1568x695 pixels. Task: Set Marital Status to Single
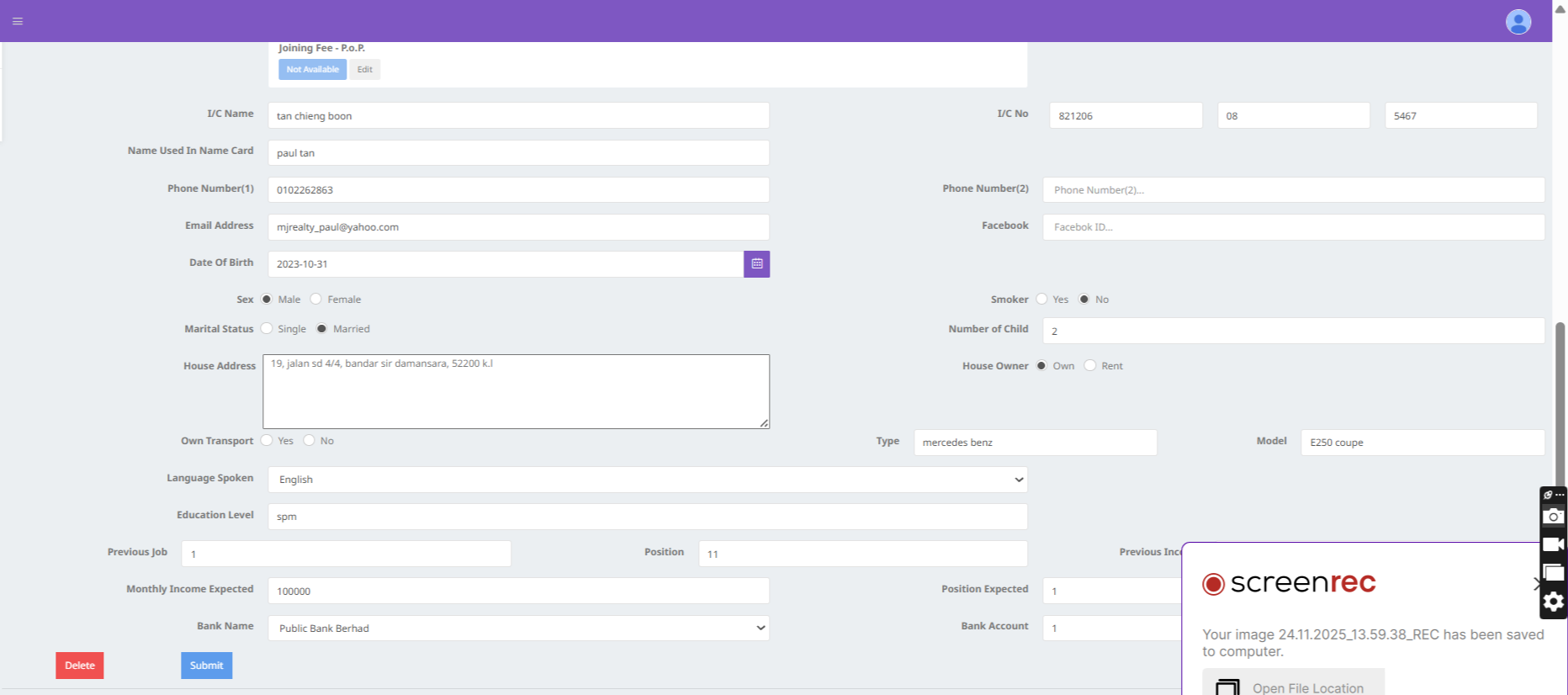pyautogui.click(x=267, y=329)
